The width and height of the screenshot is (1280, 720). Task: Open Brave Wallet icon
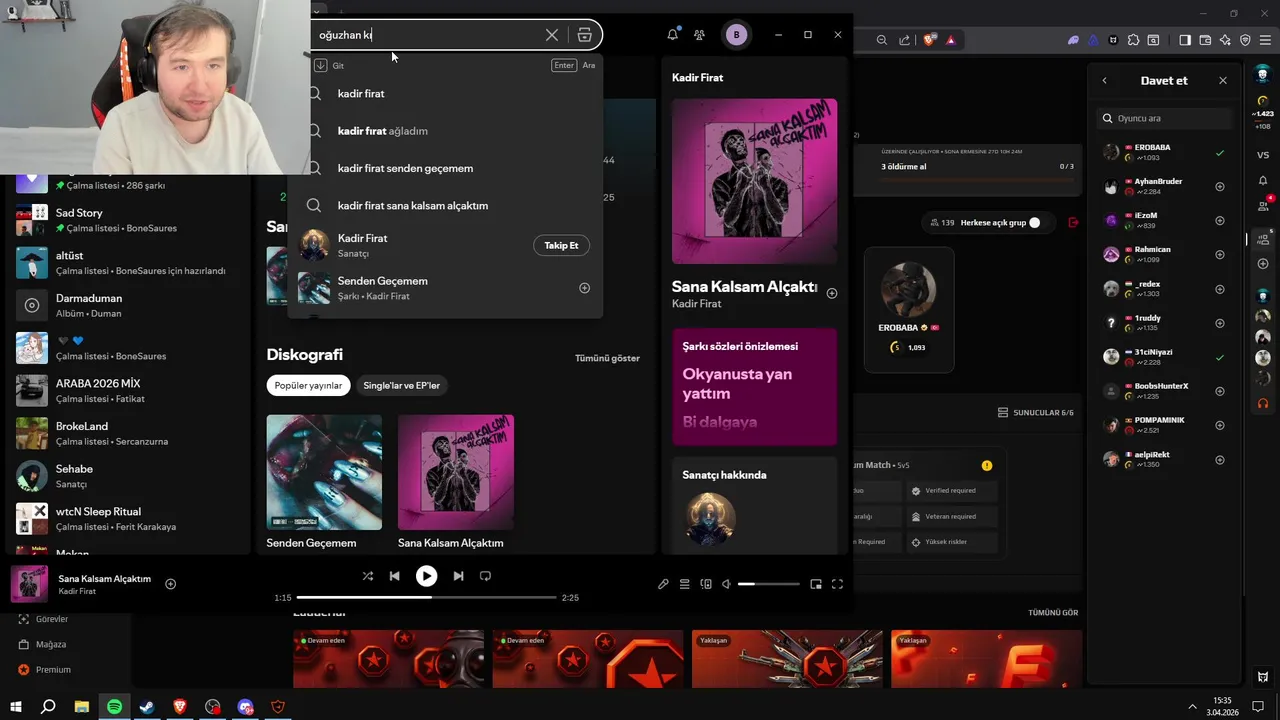pos(1205,40)
